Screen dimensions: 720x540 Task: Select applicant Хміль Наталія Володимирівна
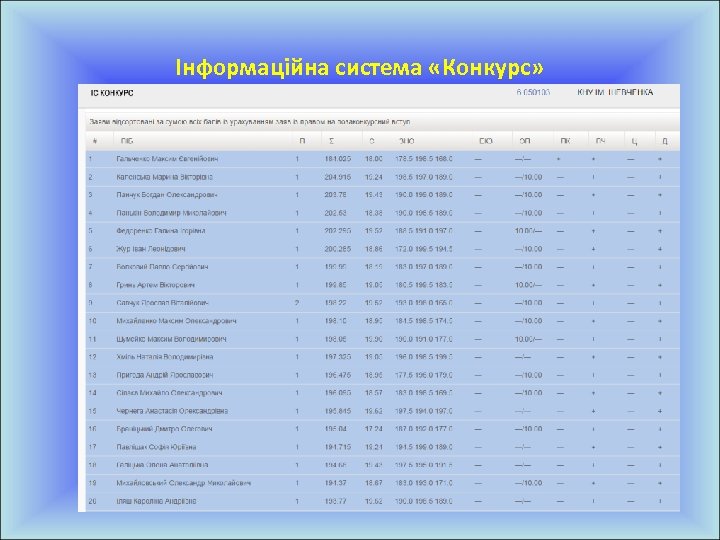(x=164, y=357)
